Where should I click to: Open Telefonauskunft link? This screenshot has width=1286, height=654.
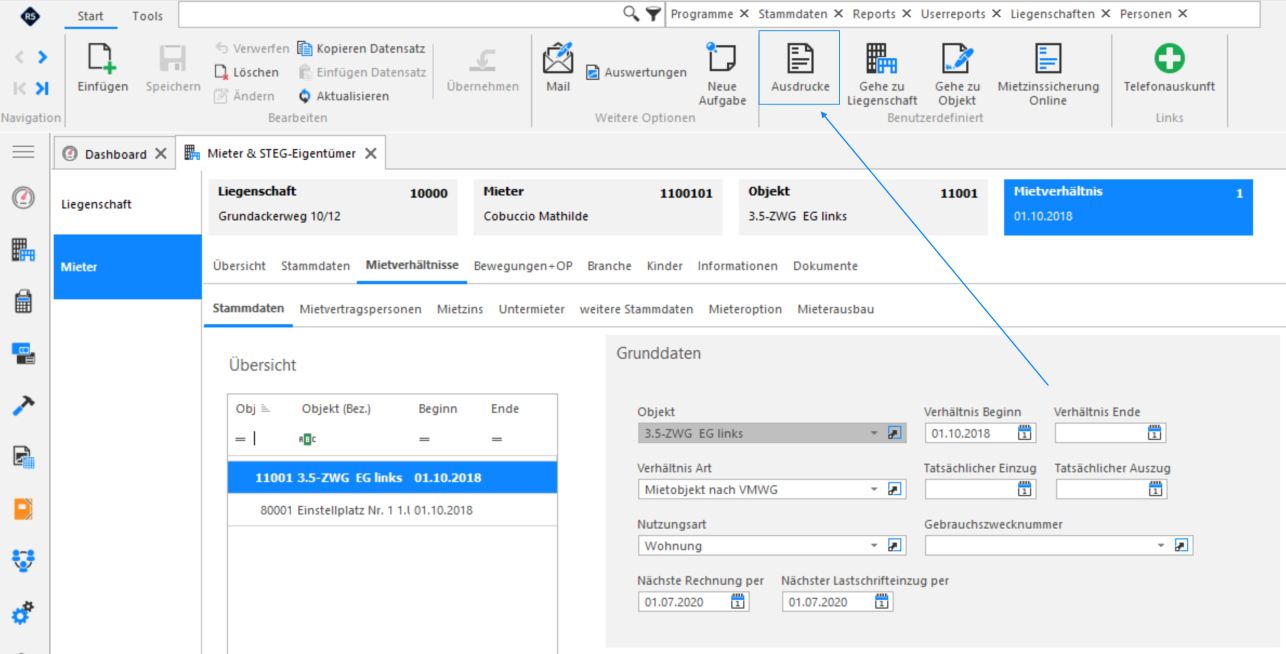coord(1169,68)
